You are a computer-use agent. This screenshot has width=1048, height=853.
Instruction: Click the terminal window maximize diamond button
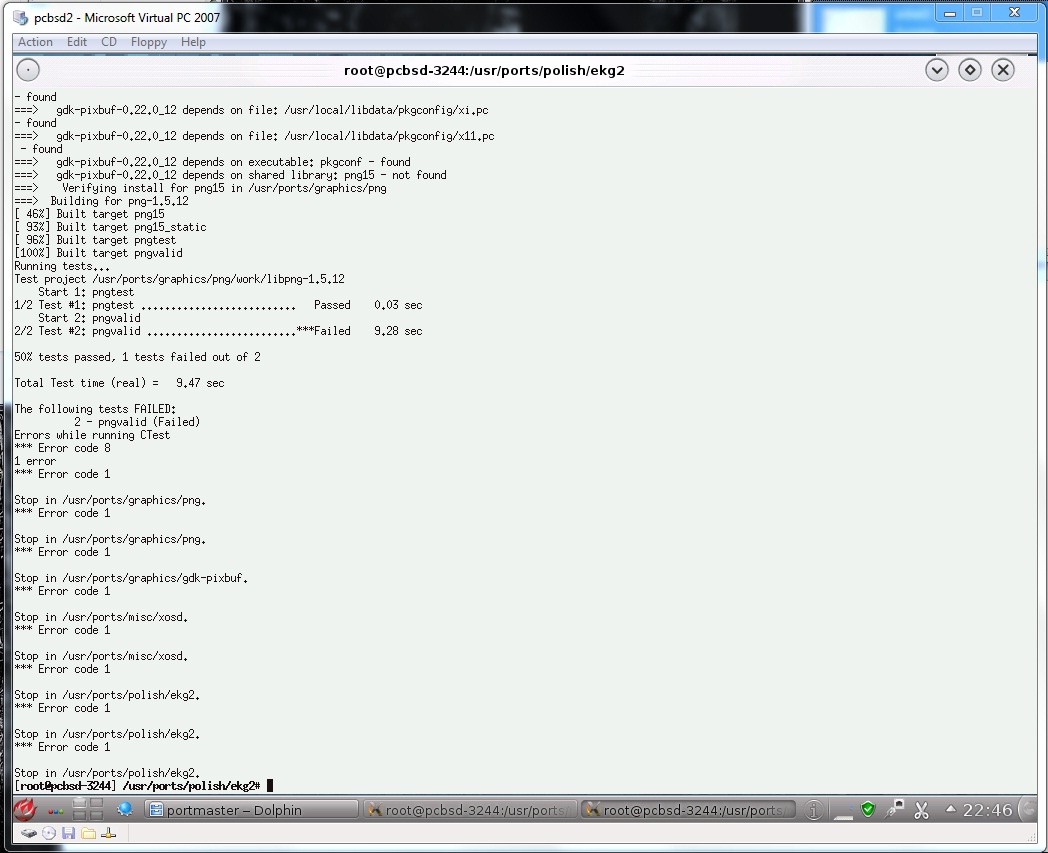(970, 70)
